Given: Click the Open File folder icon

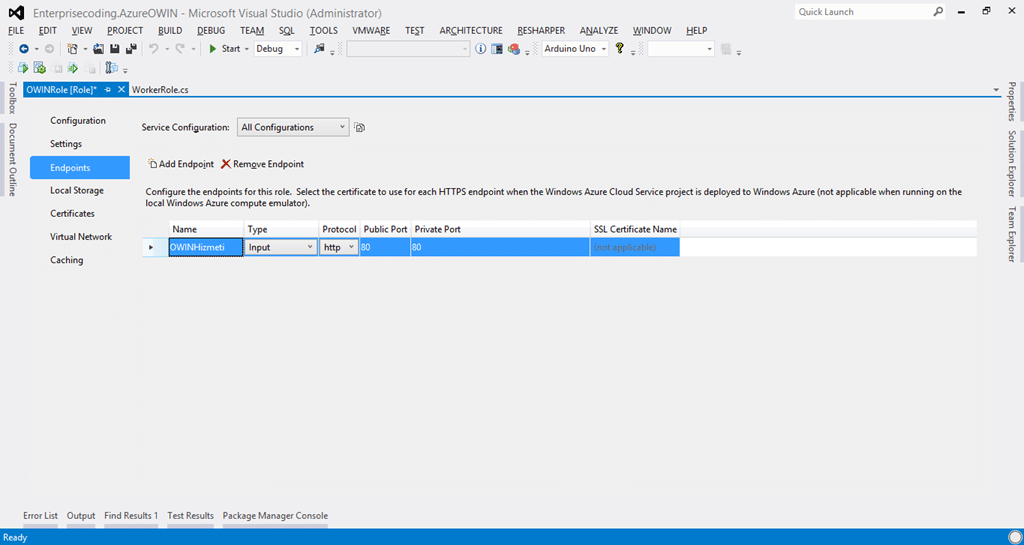Looking at the screenshot, I should pyautogui.click(x=99, y=49).
